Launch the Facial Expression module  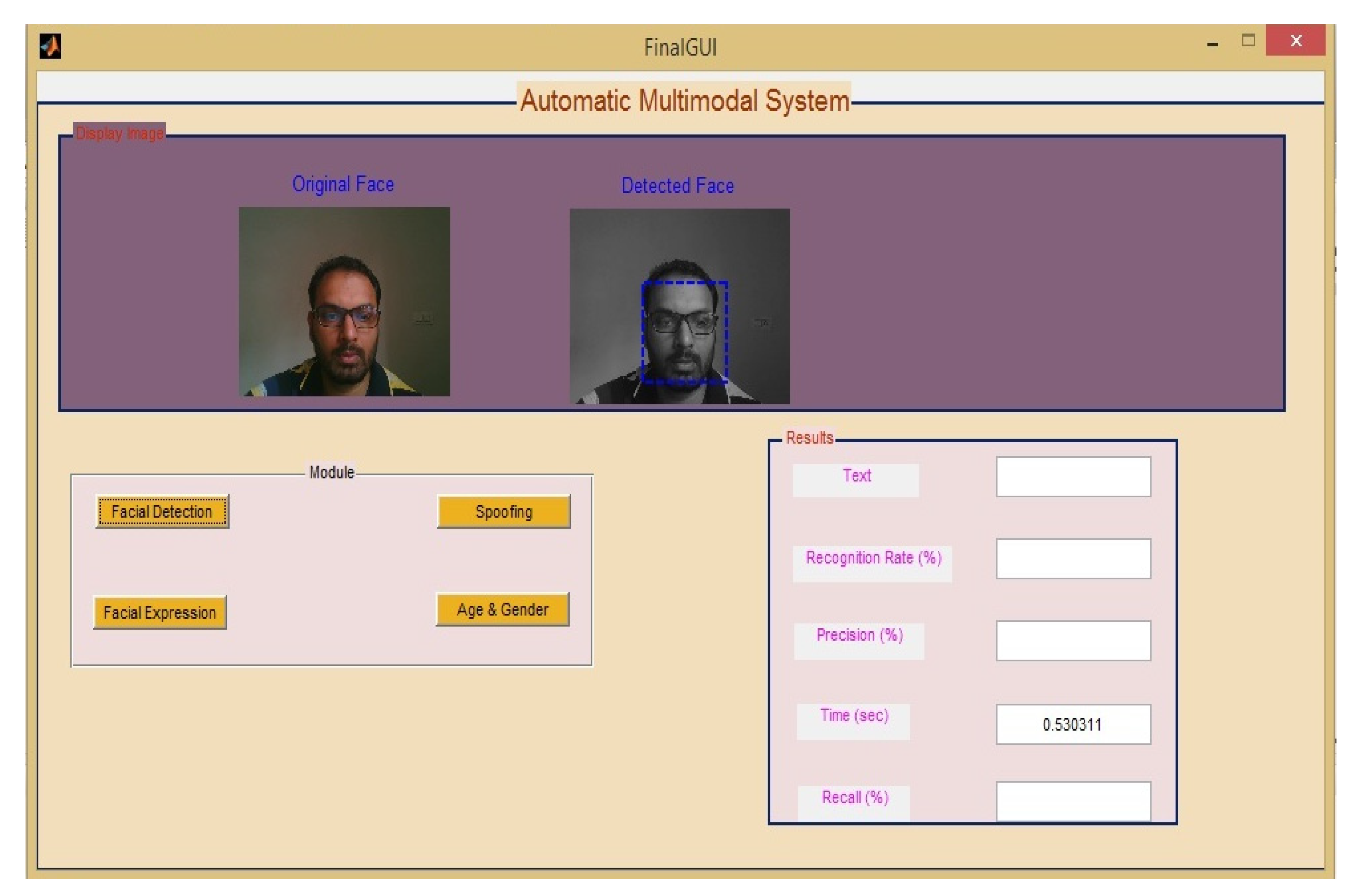(160, 613)
